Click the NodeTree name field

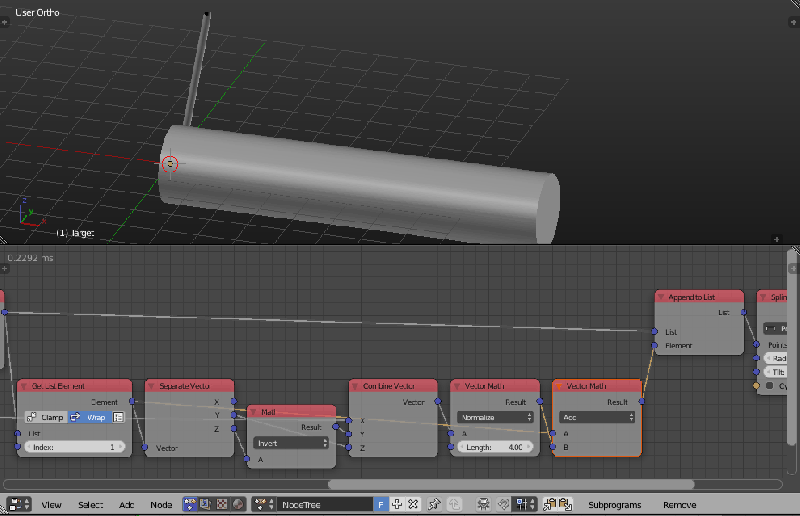(x=324, y=504)
